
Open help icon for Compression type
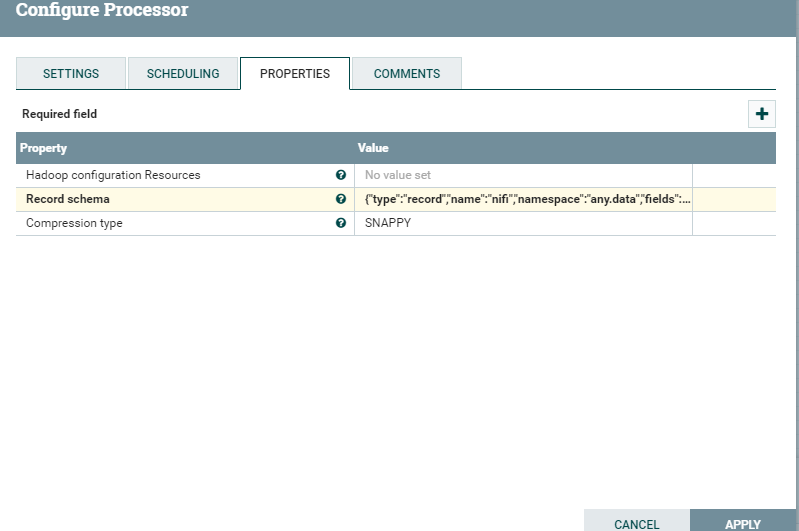pos(341,223)
